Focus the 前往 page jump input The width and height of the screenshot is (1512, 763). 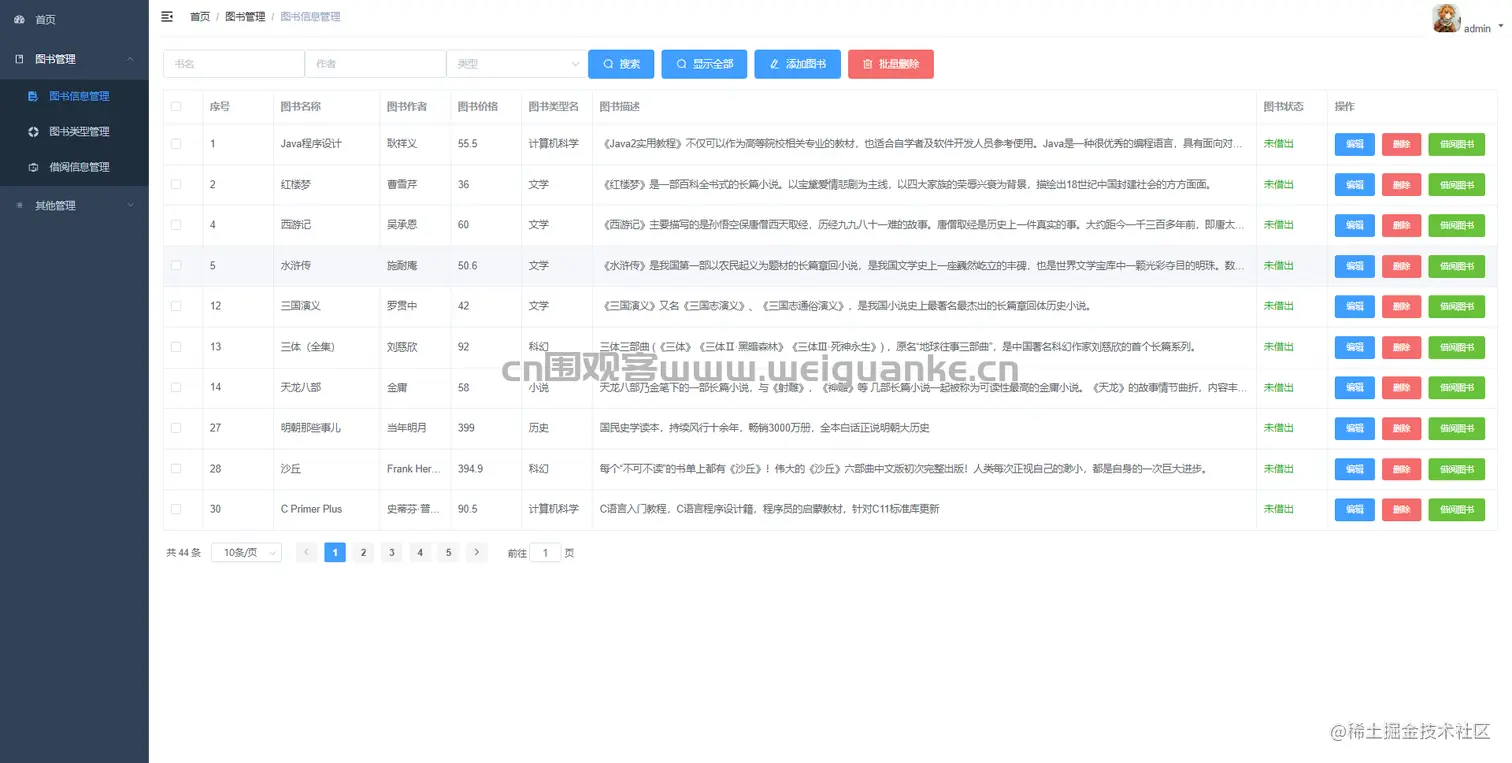coord(545,552)
